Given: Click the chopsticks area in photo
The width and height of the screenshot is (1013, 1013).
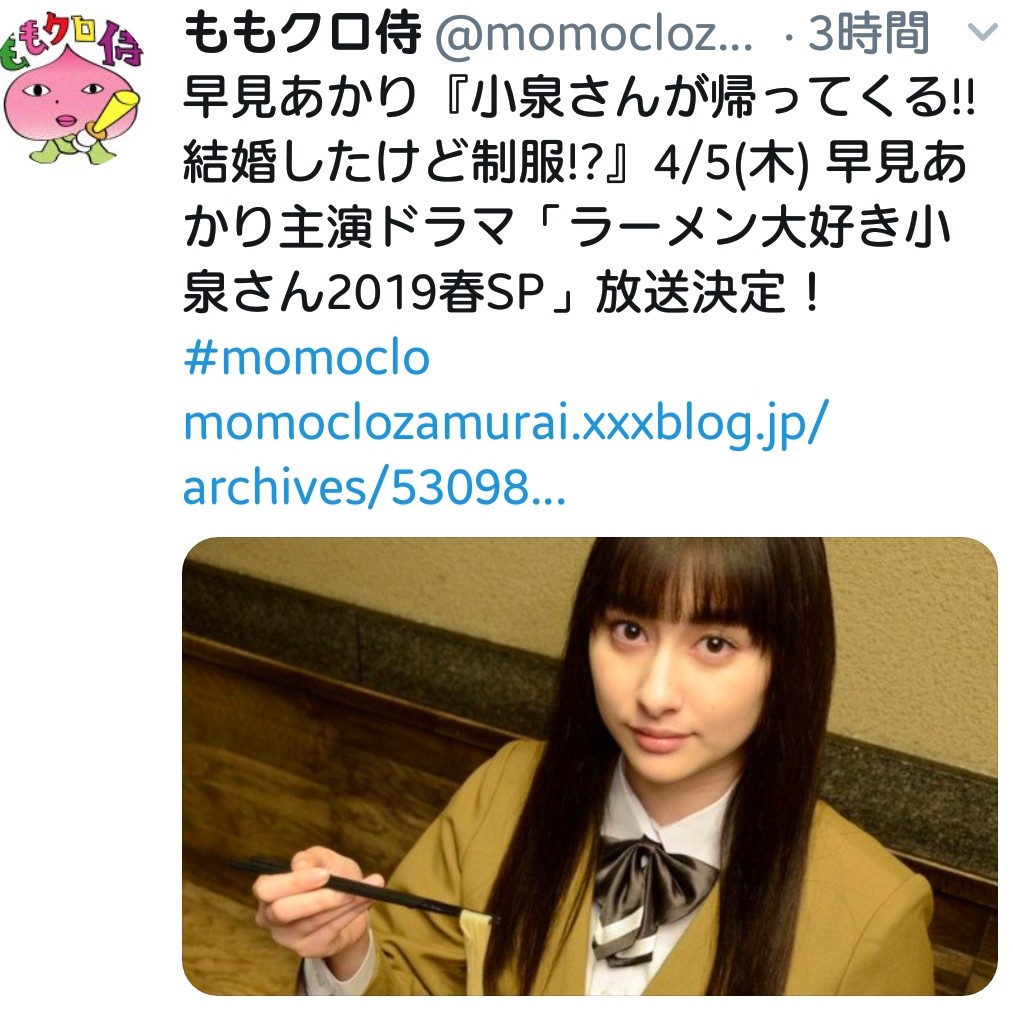Looking at the screenshot, I should point(362,886).
